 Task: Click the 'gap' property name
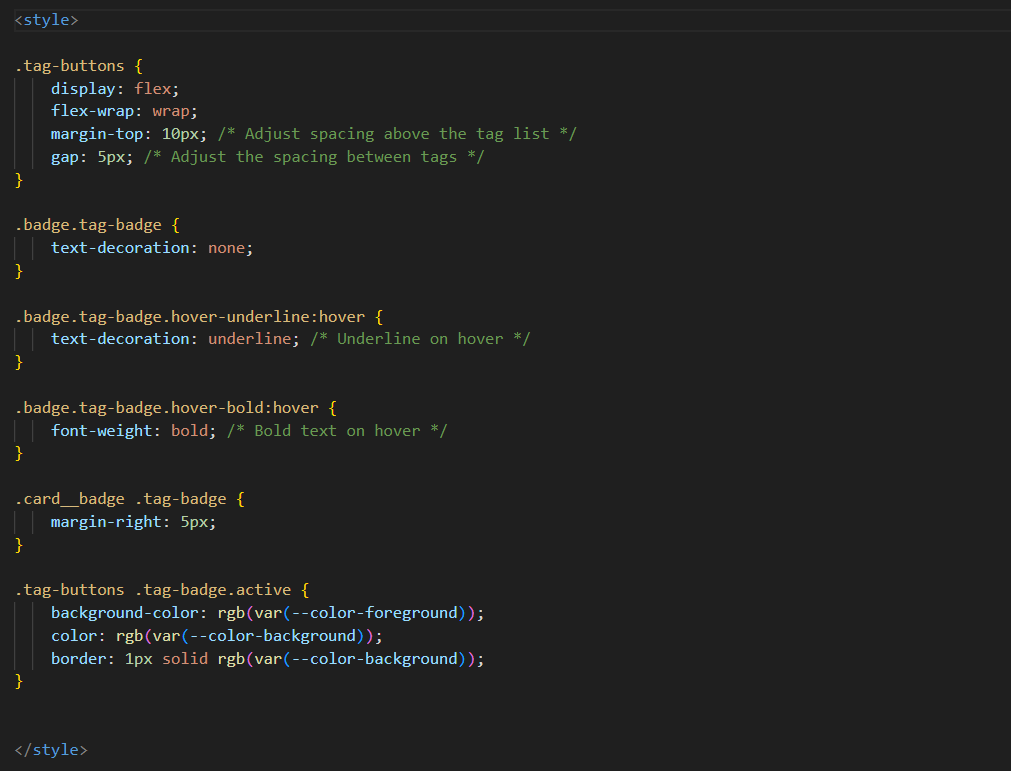pyautogui.click(x=65, y=157)
